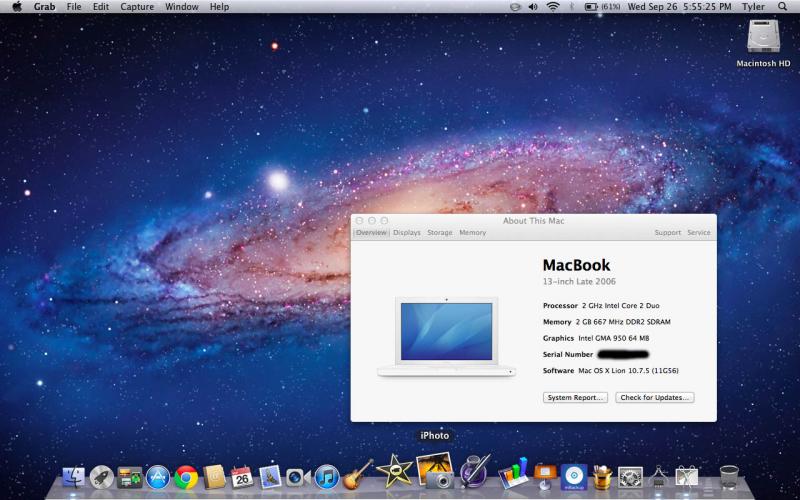The image size is (800, 500).
Task: Launch Pages ink bottle icon
Action: pyautogui.click(x=474, y=470)
